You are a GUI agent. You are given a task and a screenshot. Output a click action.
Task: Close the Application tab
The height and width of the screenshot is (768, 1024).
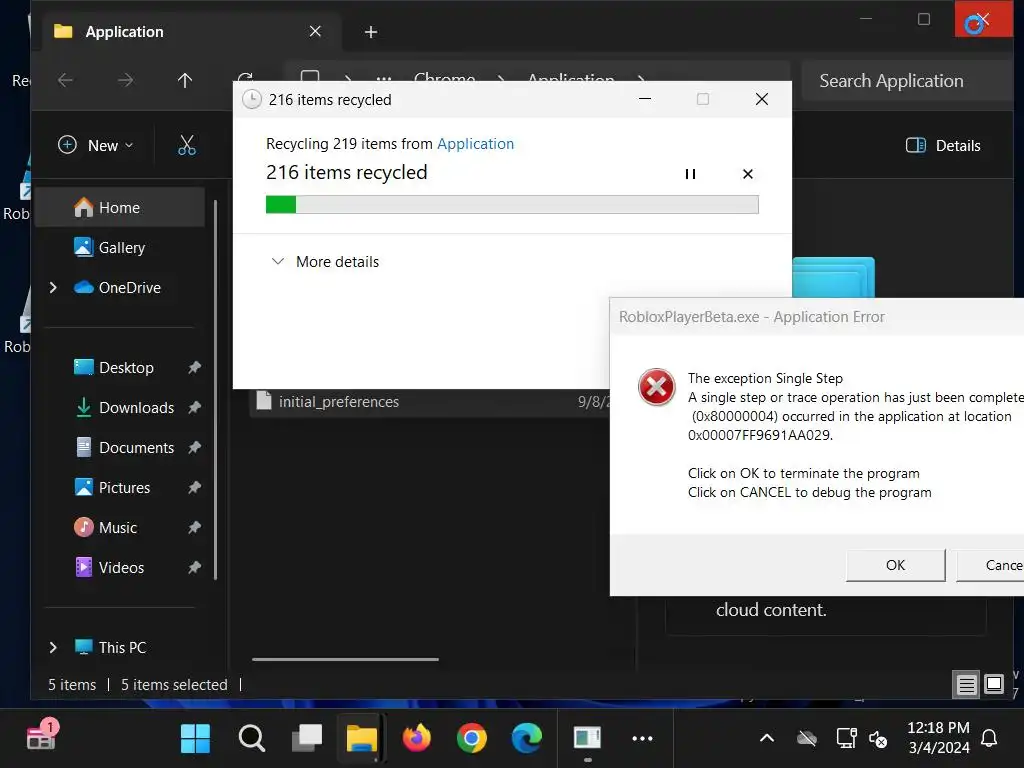pyautogui.click(x=315, y=31)
